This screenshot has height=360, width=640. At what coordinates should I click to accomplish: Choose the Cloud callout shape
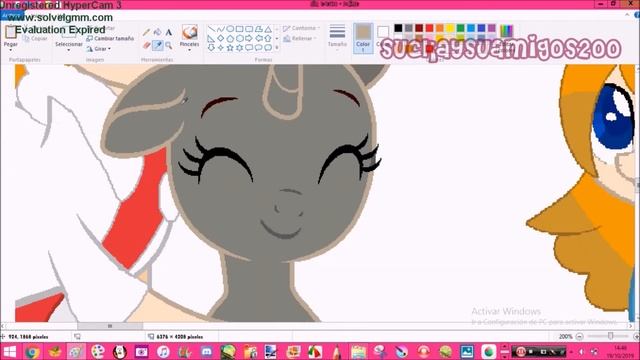click(268, 48)
